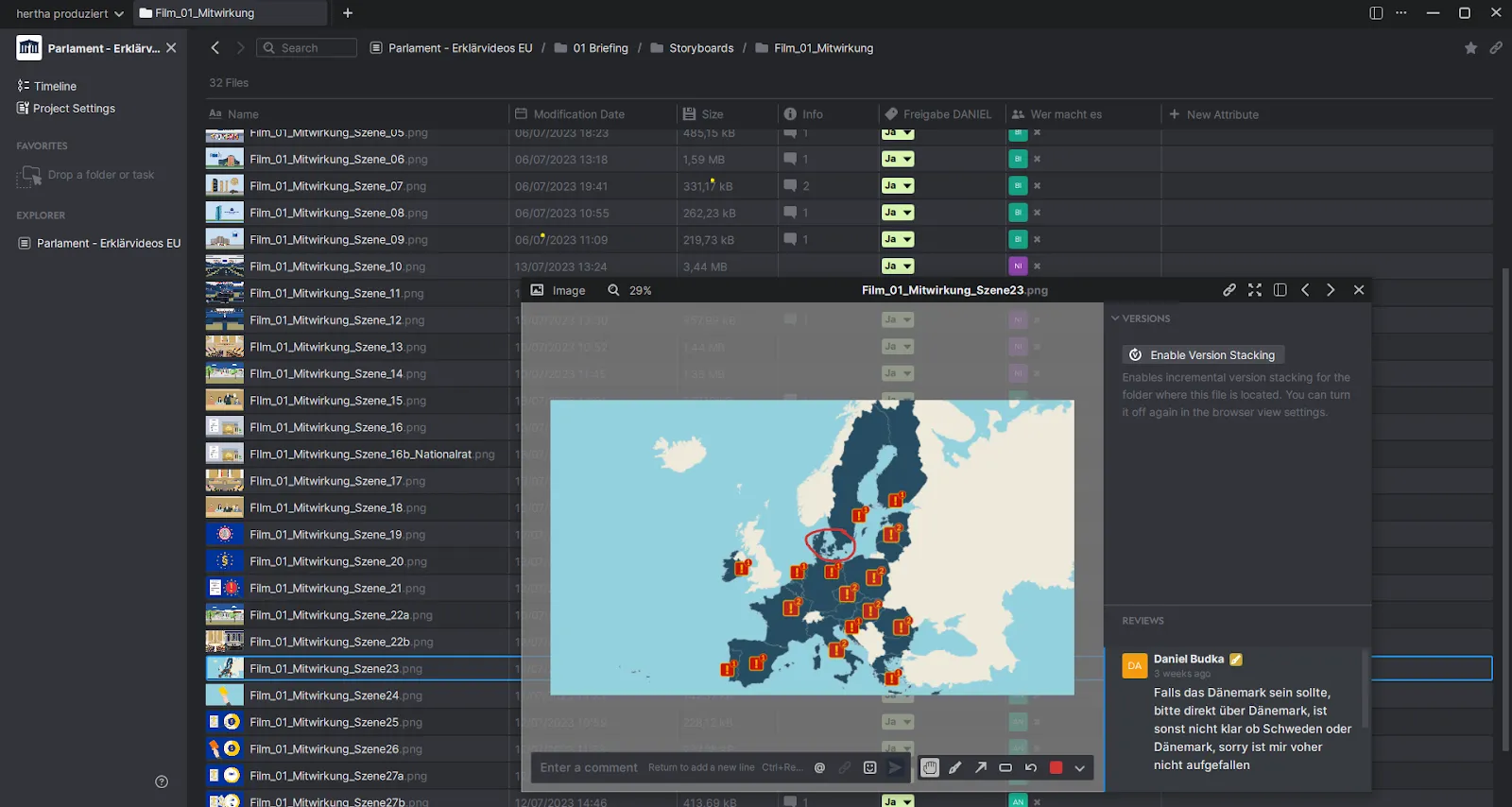Add a New Attribute column
This screenshot has width=1512, height=807.
[1214, 114]
